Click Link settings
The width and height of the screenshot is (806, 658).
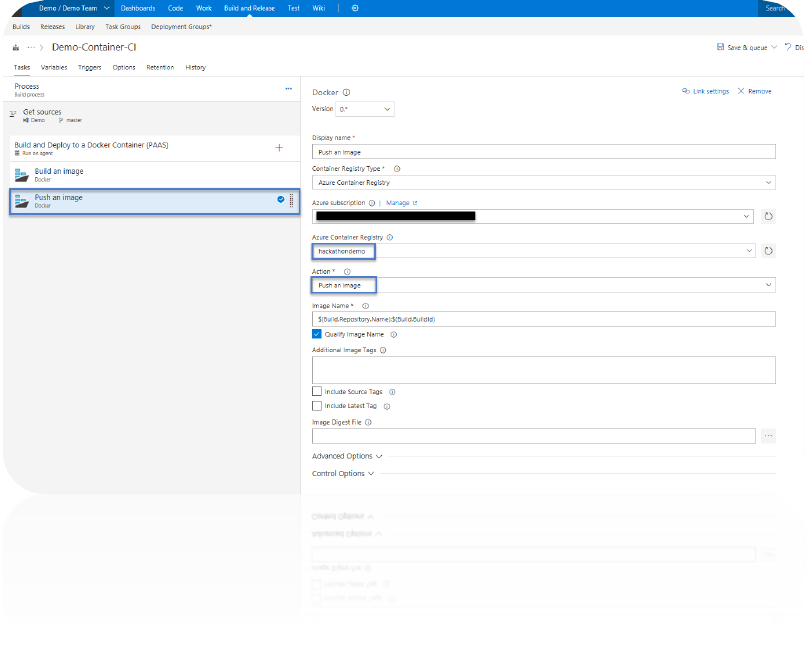705,92
